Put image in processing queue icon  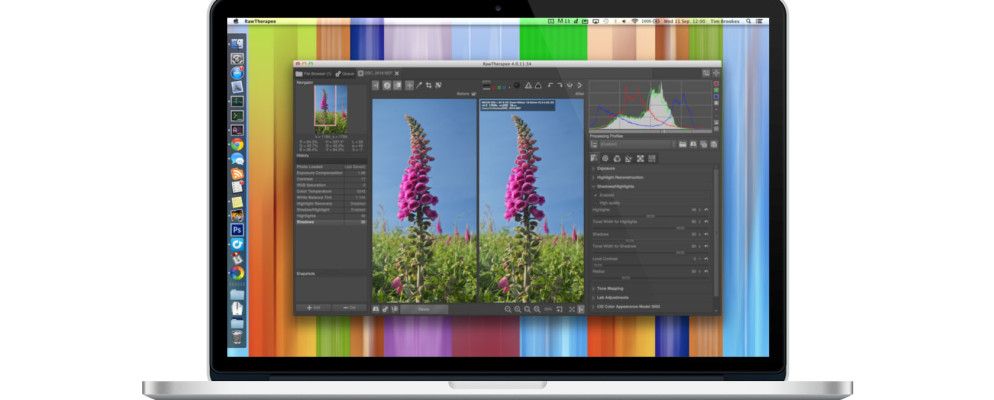click(x=385, y=309)
